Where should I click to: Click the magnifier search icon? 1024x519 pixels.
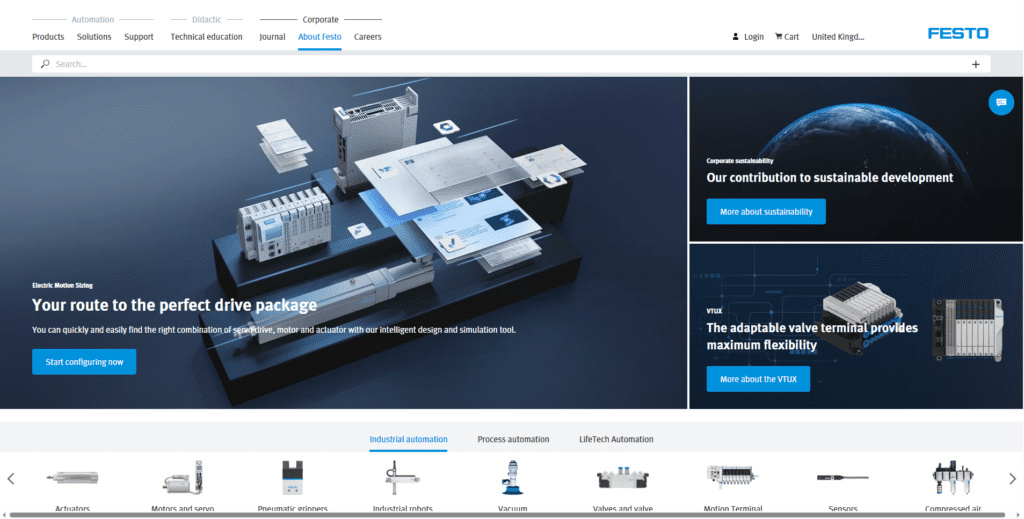[45, 64]
